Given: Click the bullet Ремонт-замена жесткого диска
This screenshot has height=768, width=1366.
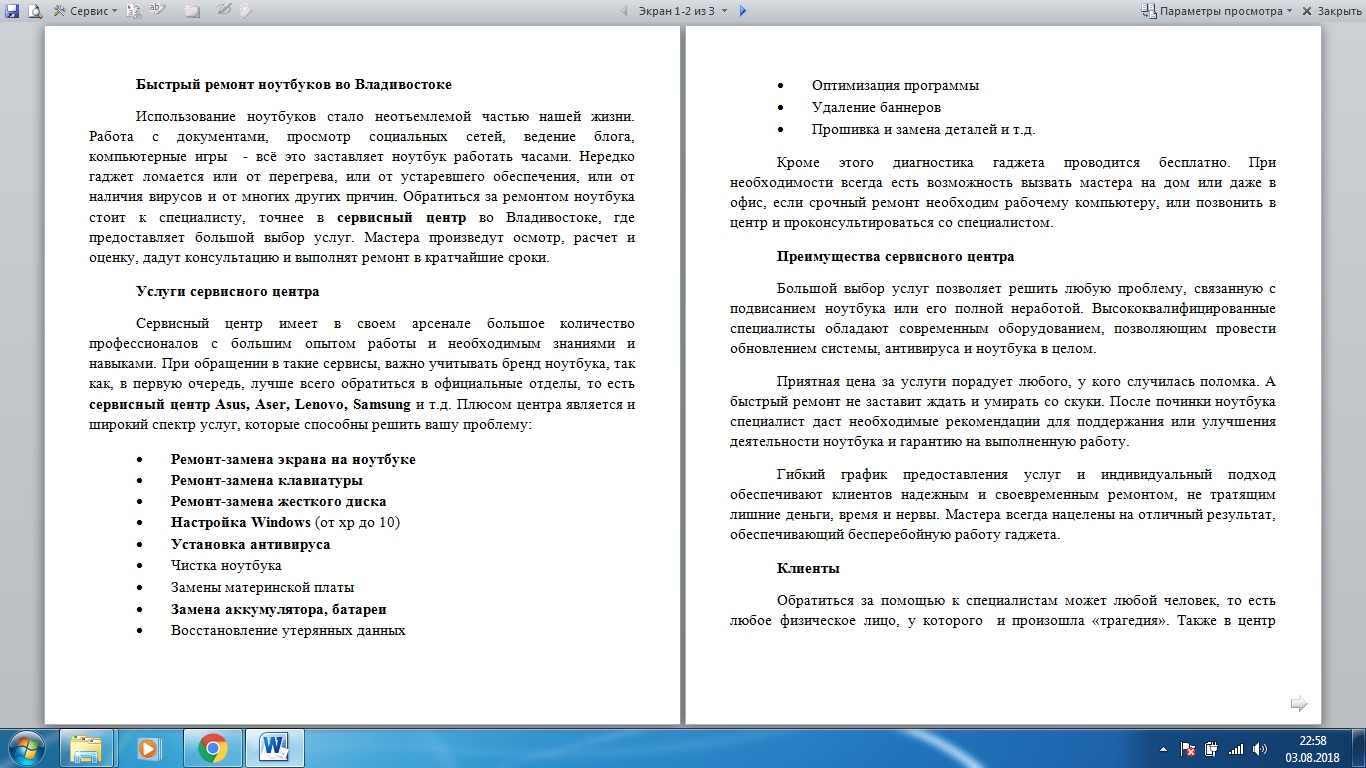Looking at the screenshot, I should coord(278,502).
